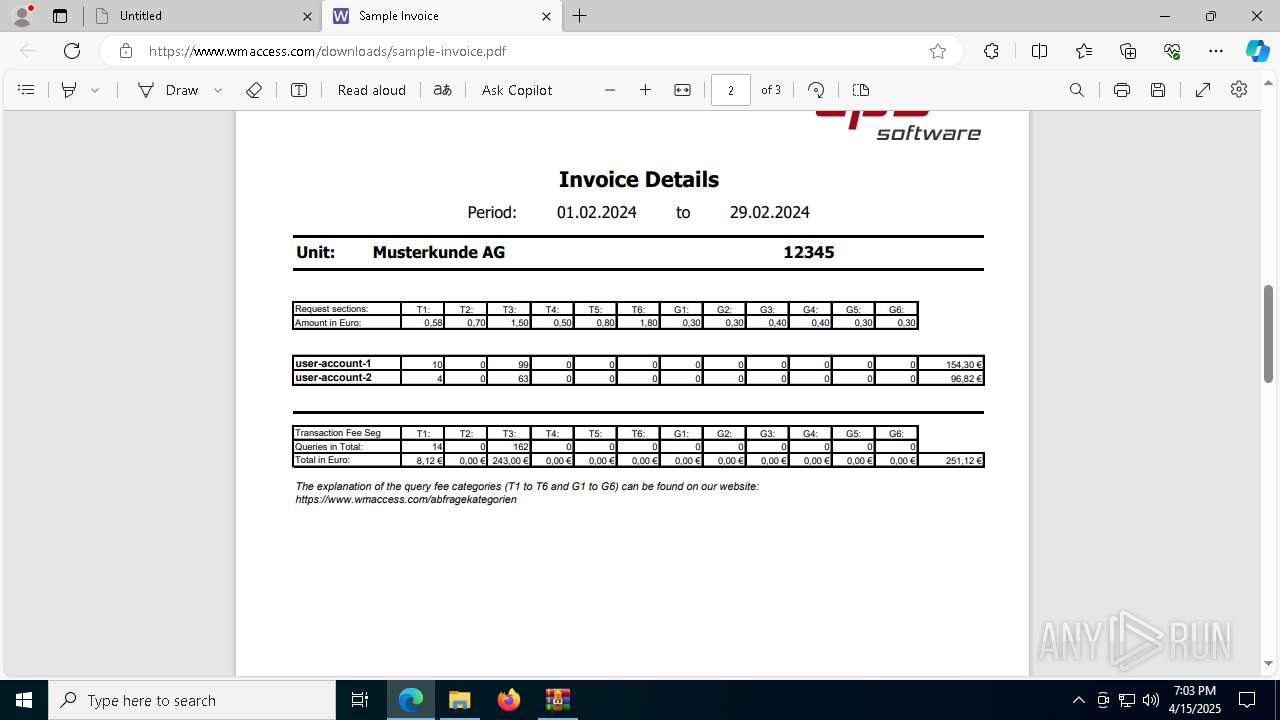Show the PDF table of contents
Viewport: 1280px width, 720px height.
click(x=27, y=90)
